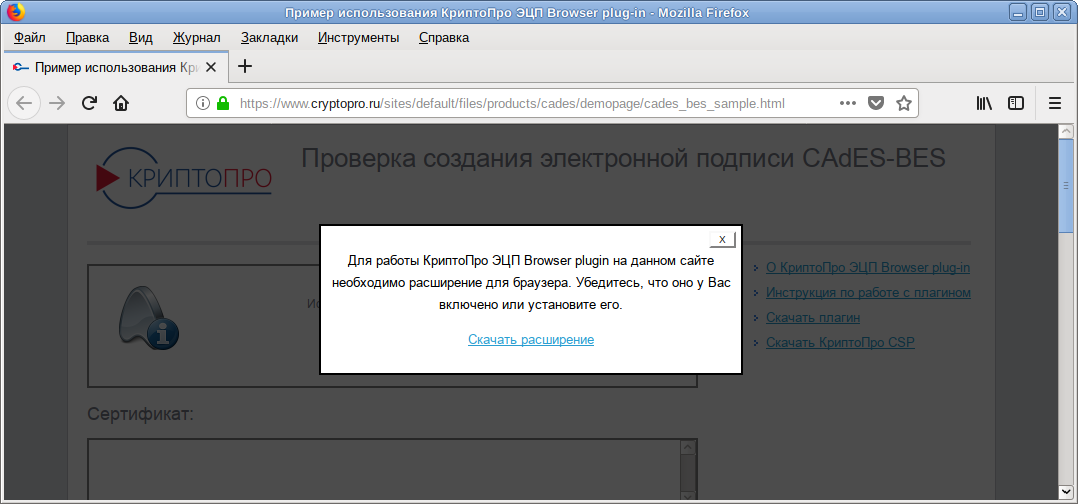Minimize the Firefox window
The height and width of the screenshot is (504, 1078).
click(1019, 12)
